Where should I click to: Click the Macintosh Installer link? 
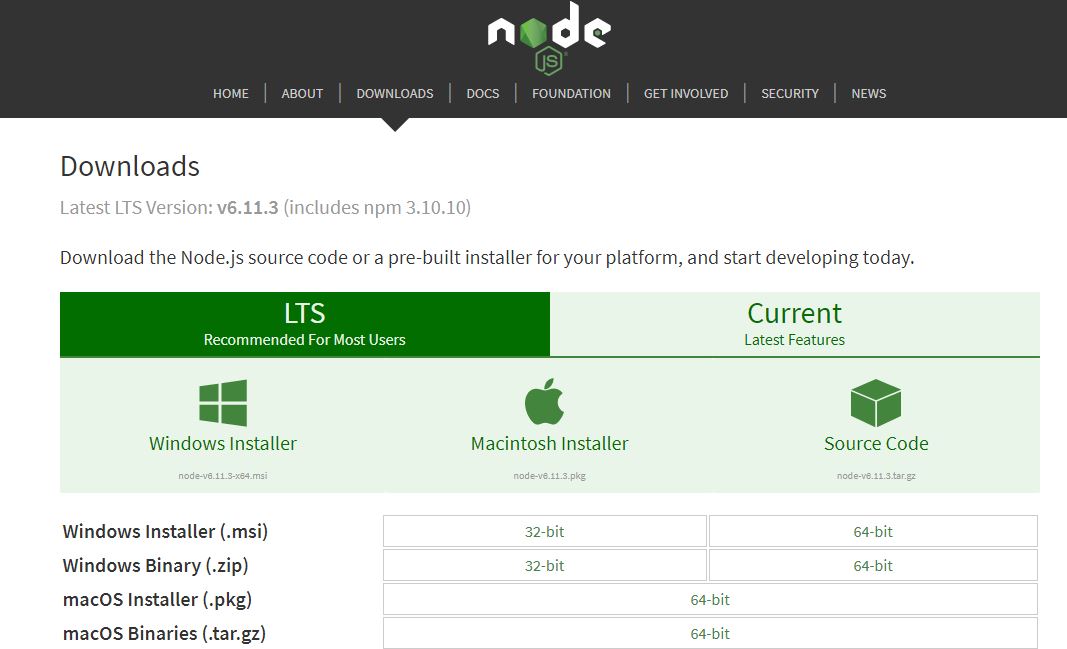(x=549, y=444)
